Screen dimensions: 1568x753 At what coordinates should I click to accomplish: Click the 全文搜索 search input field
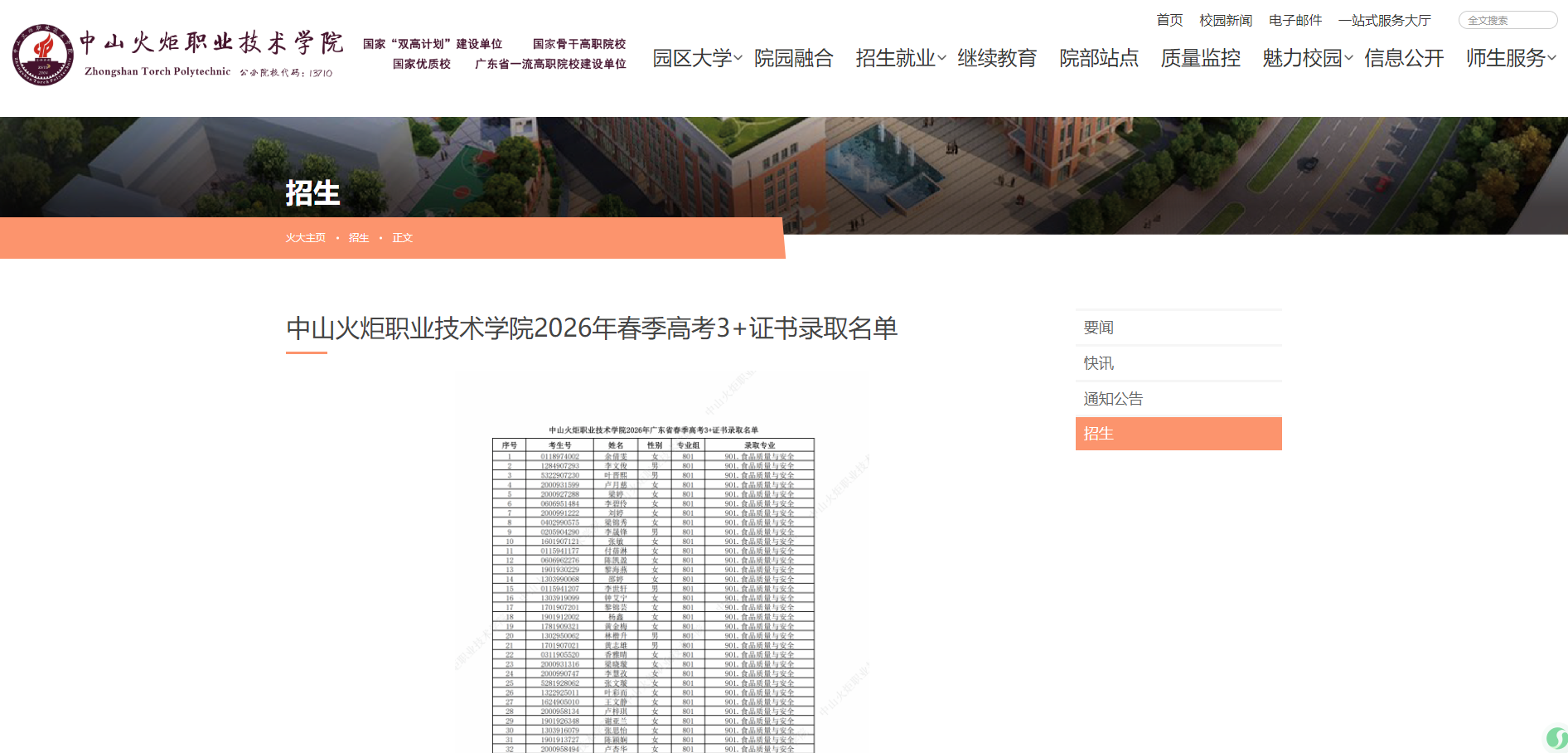(1508, 20)
